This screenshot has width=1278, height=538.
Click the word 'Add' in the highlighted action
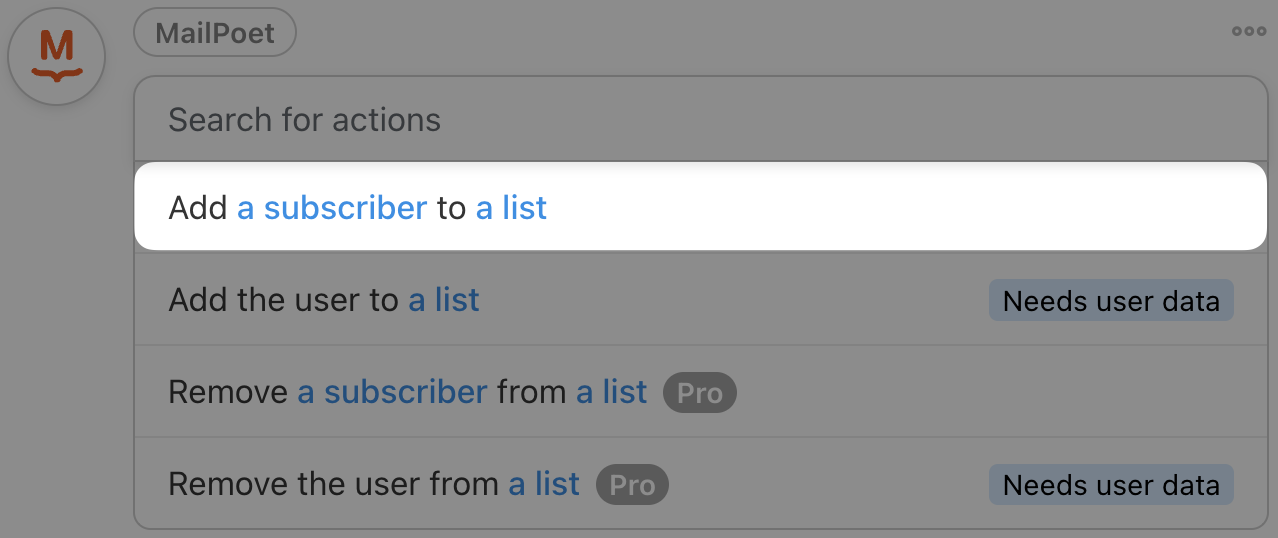(x=198, y=207)
